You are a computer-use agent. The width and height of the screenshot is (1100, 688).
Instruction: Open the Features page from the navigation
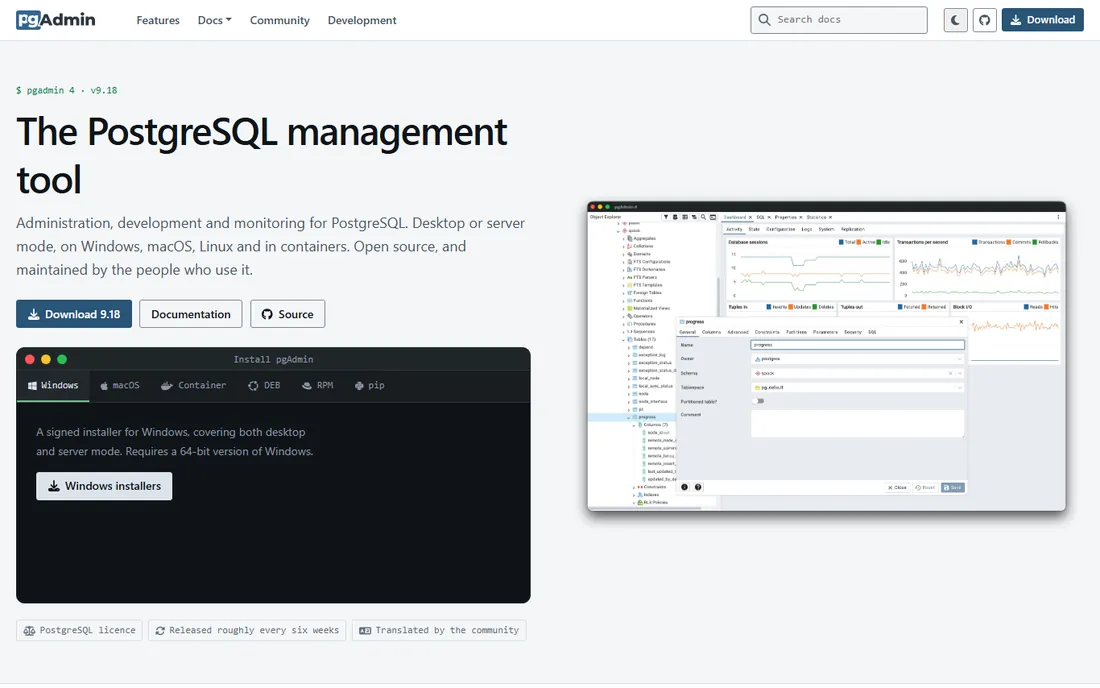pos(158,20)
